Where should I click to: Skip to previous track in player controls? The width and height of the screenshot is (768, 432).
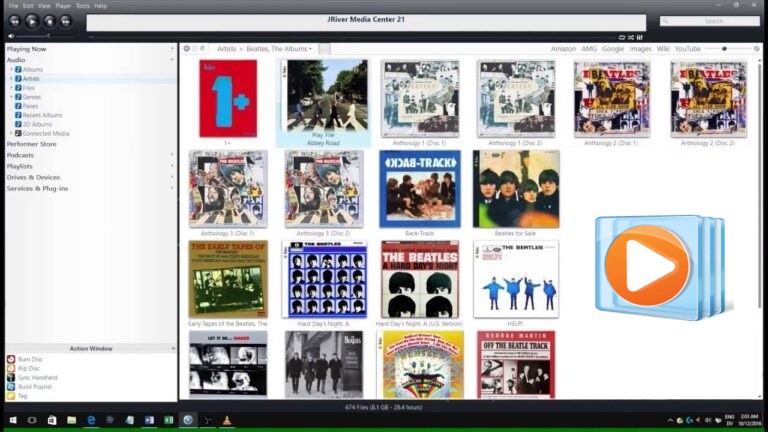[15, 21]
